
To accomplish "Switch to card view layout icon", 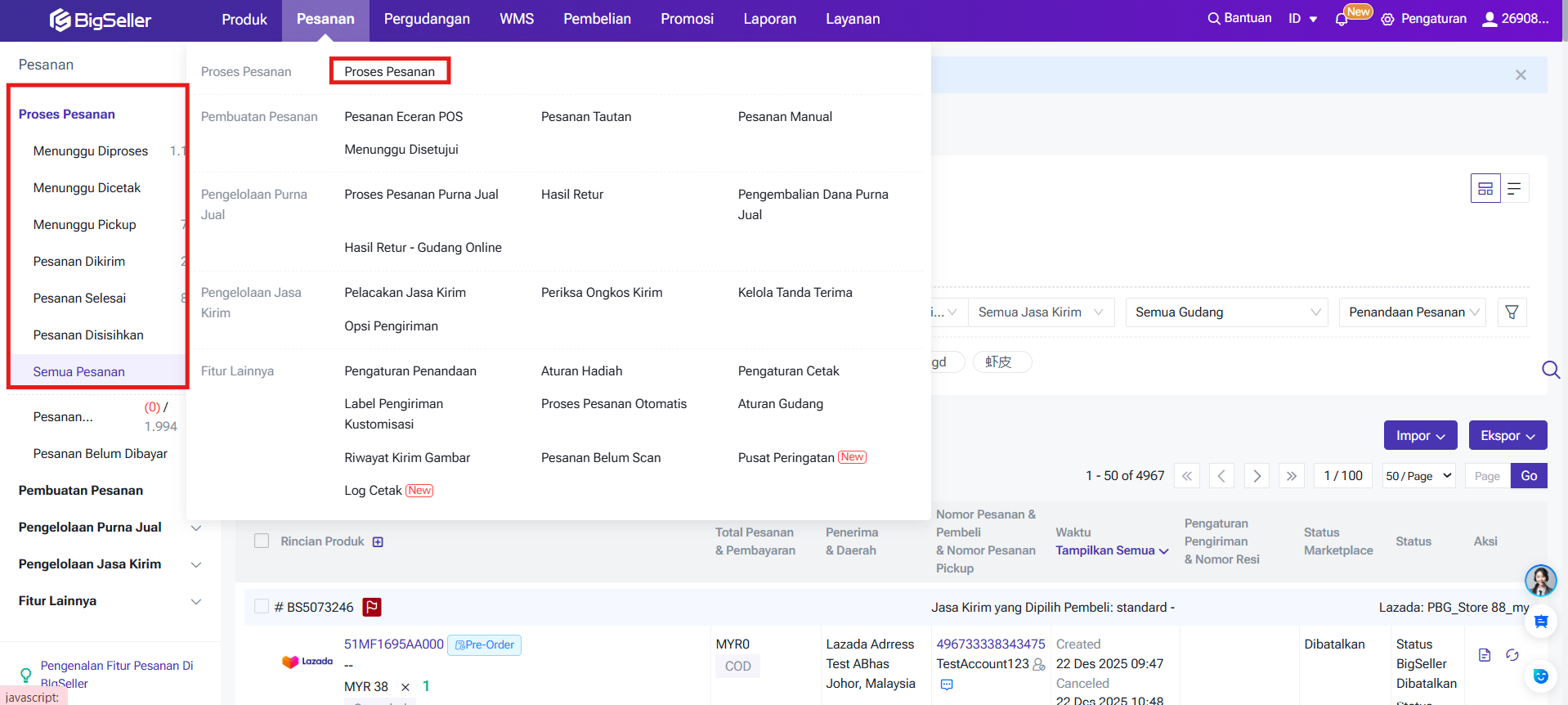I will 1485,188.
